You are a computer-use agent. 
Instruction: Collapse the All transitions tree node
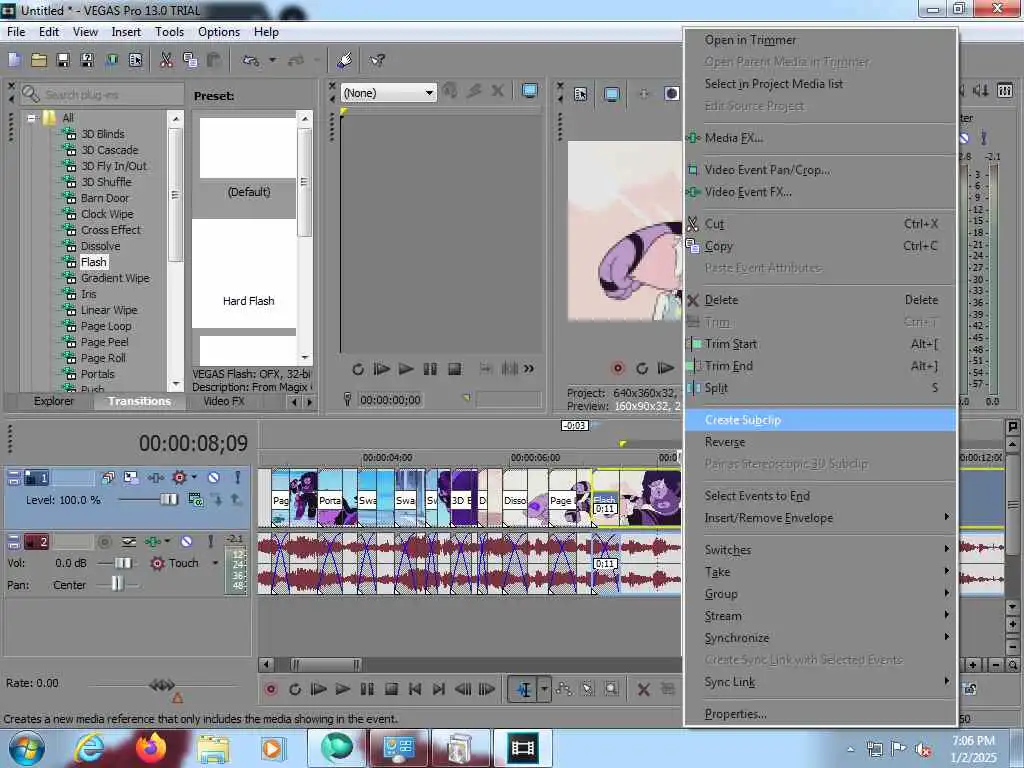click(31, 118)
